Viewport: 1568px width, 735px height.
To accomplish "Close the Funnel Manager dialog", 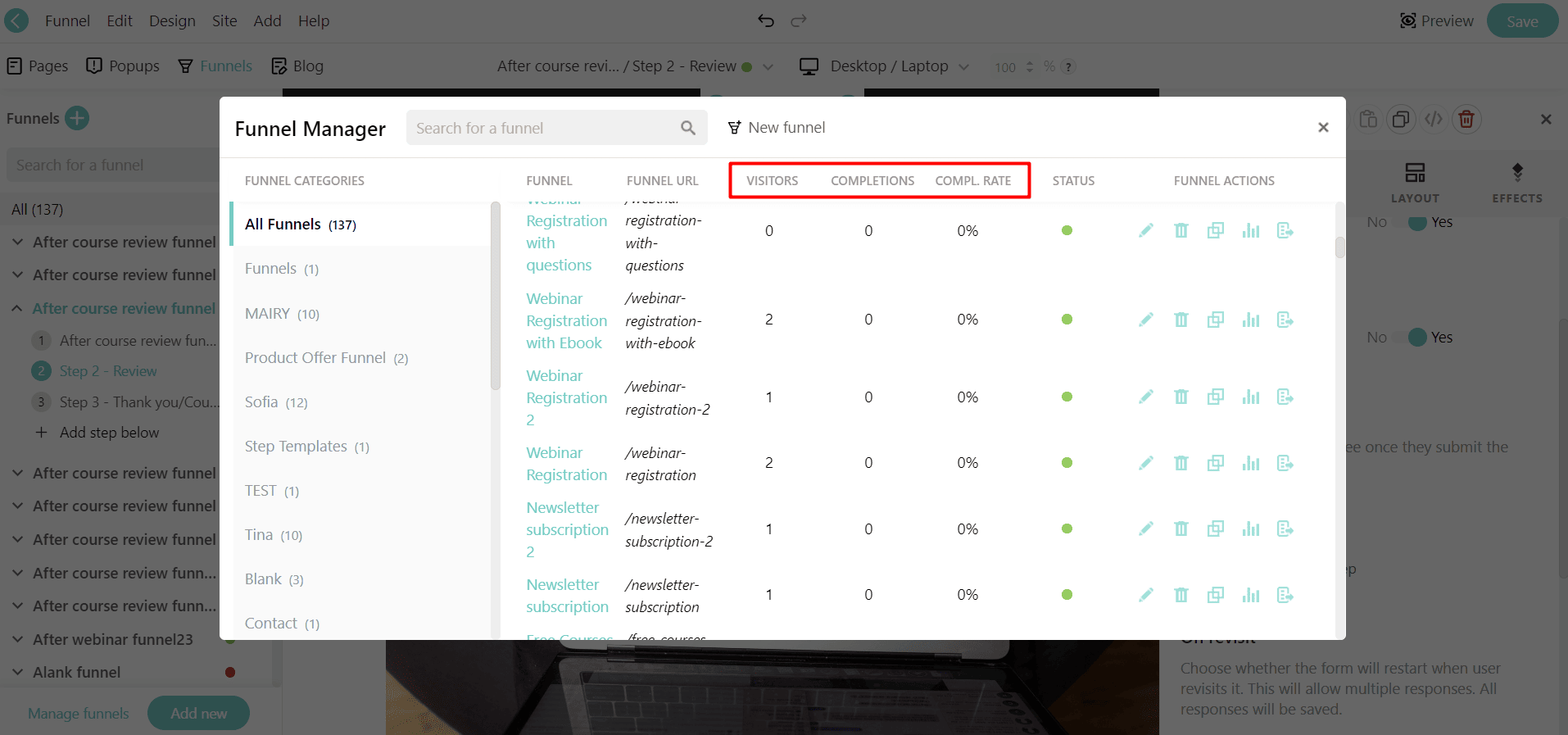I will tap(1323, 127).
